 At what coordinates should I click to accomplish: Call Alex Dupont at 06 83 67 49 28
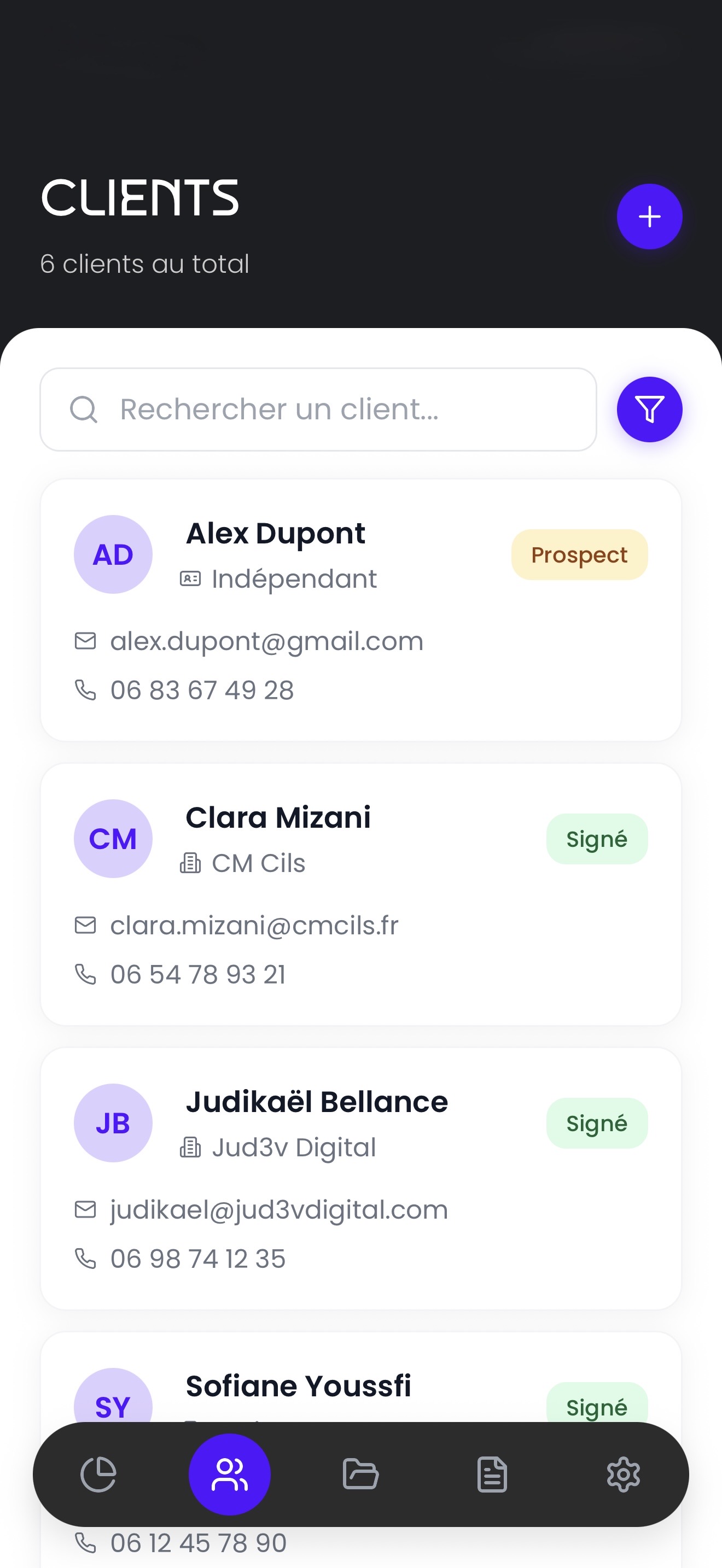point(201,691)
